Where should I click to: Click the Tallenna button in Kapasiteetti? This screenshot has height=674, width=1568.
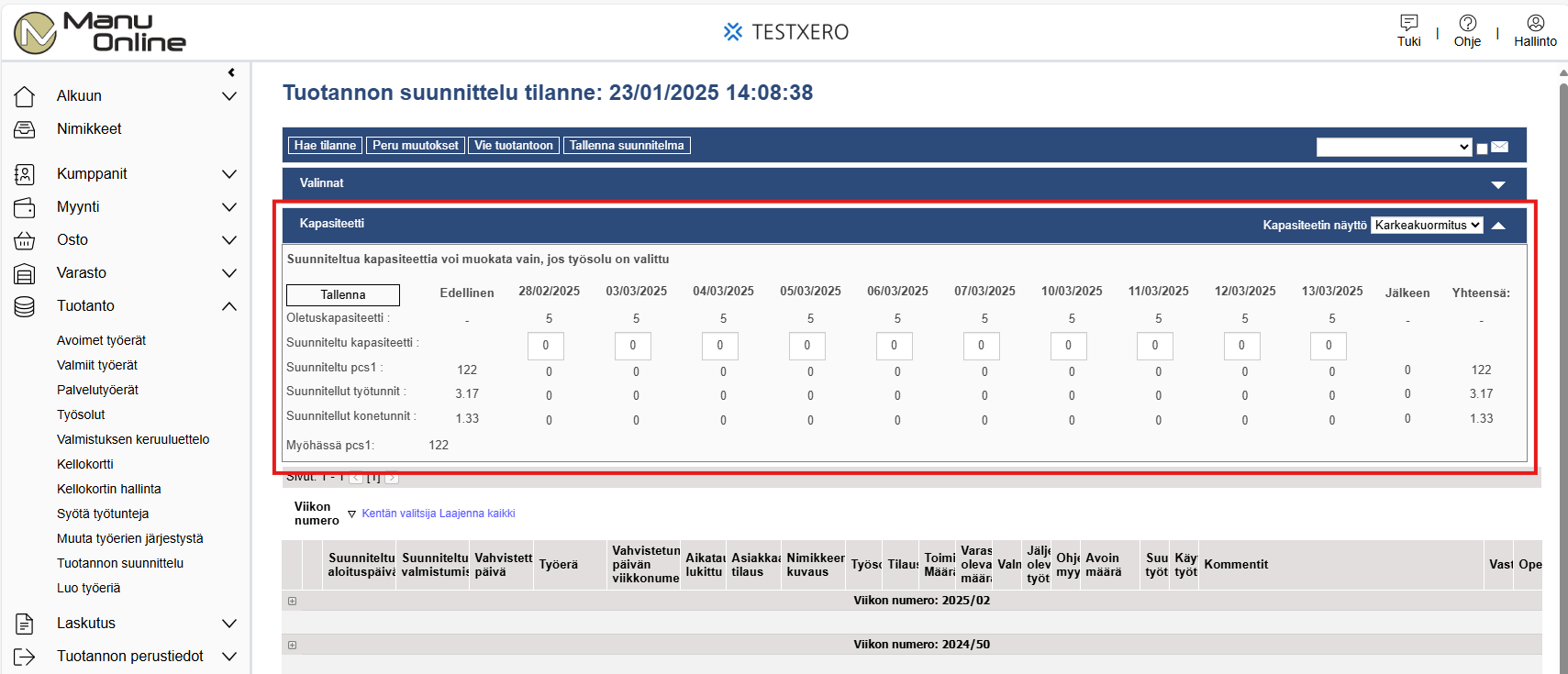click(x=343, y=295)
